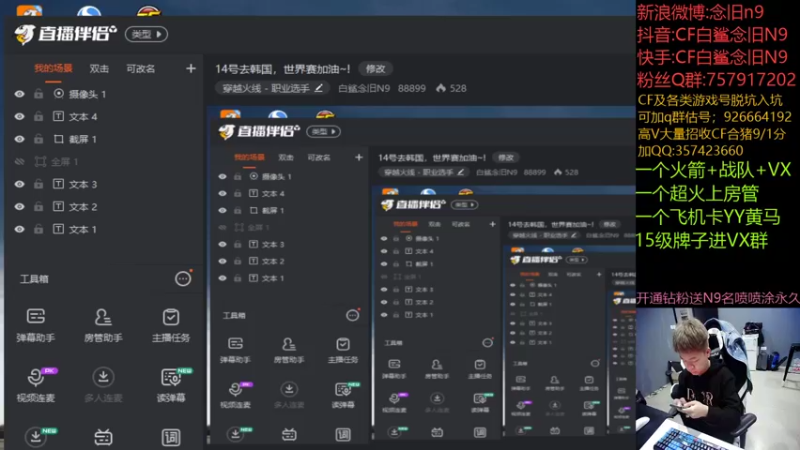Hide the 文本 2 source
This screenshot has height=450, width=800.
coord(19,207)
